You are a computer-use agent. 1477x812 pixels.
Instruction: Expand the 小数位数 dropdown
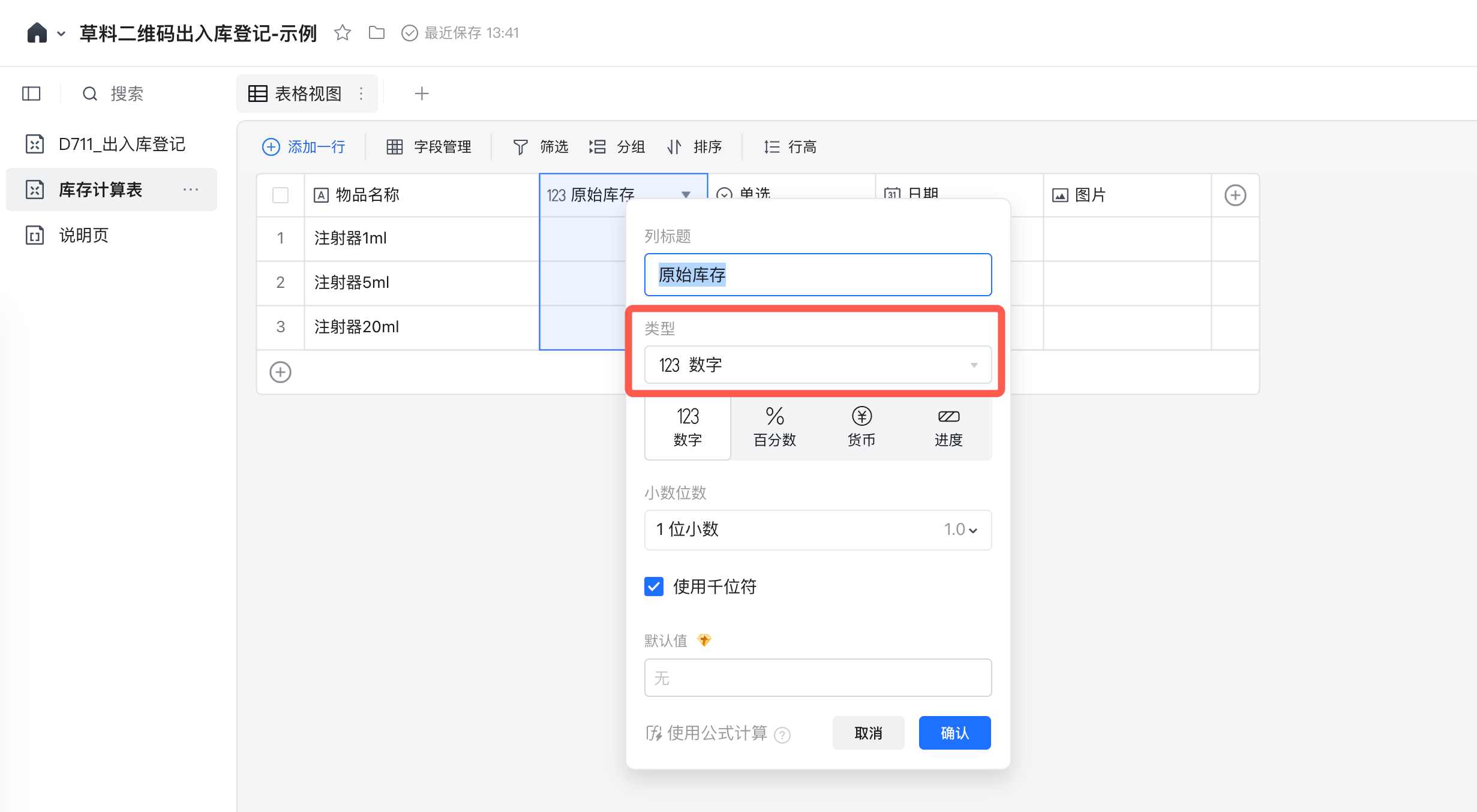[817, 530]
